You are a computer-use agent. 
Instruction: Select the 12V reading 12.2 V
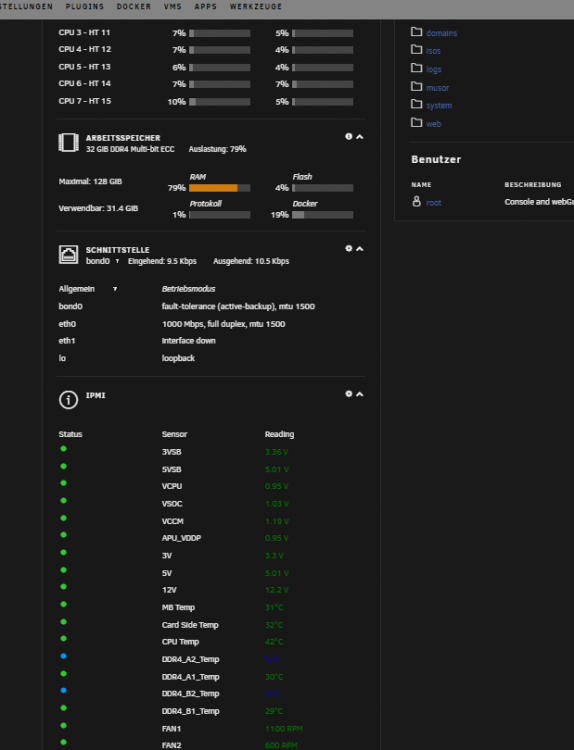coord(277,590)
